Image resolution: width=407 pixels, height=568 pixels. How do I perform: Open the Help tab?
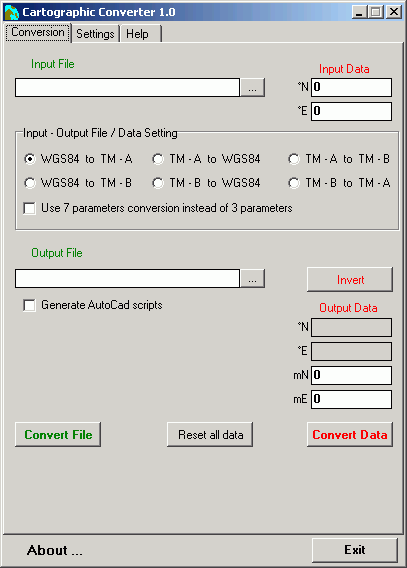coord(141,34)
